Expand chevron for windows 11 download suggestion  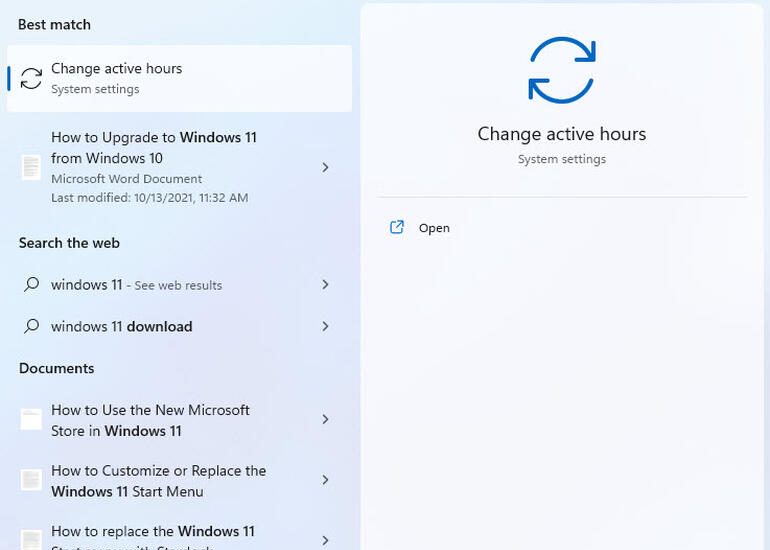point(325,326)
